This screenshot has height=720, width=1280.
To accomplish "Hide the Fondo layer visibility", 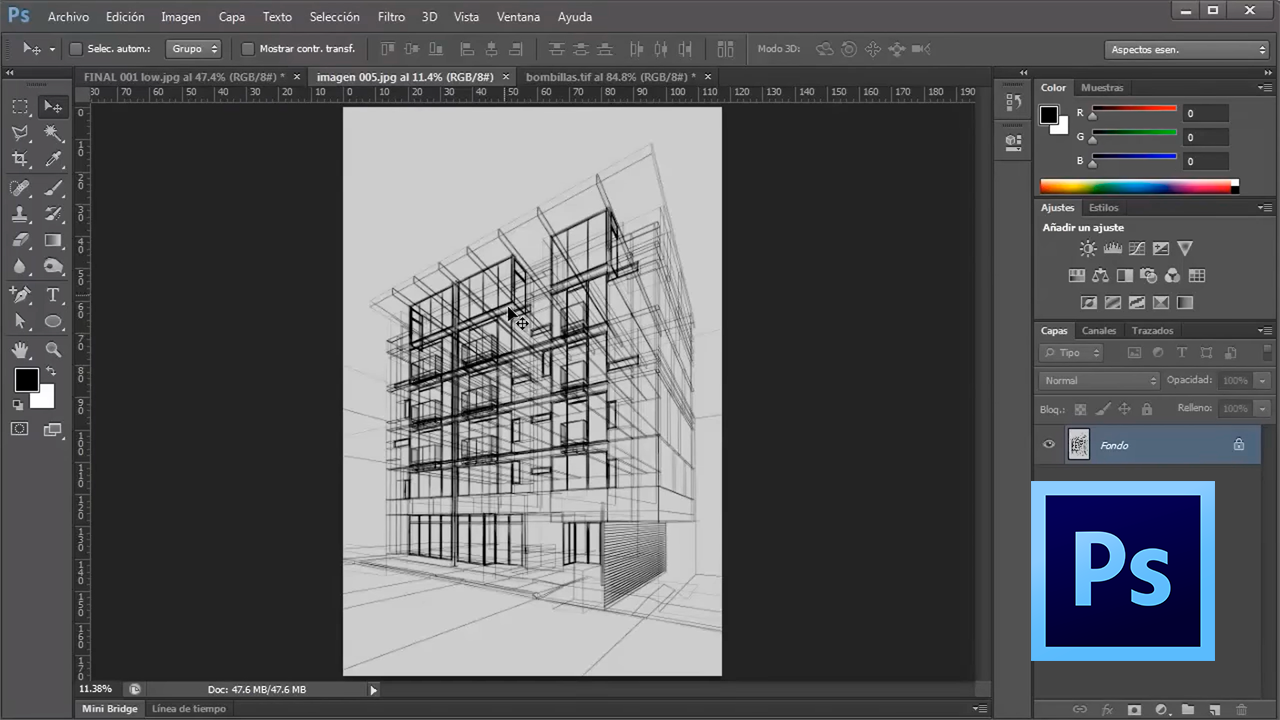I will point(1049,445).
